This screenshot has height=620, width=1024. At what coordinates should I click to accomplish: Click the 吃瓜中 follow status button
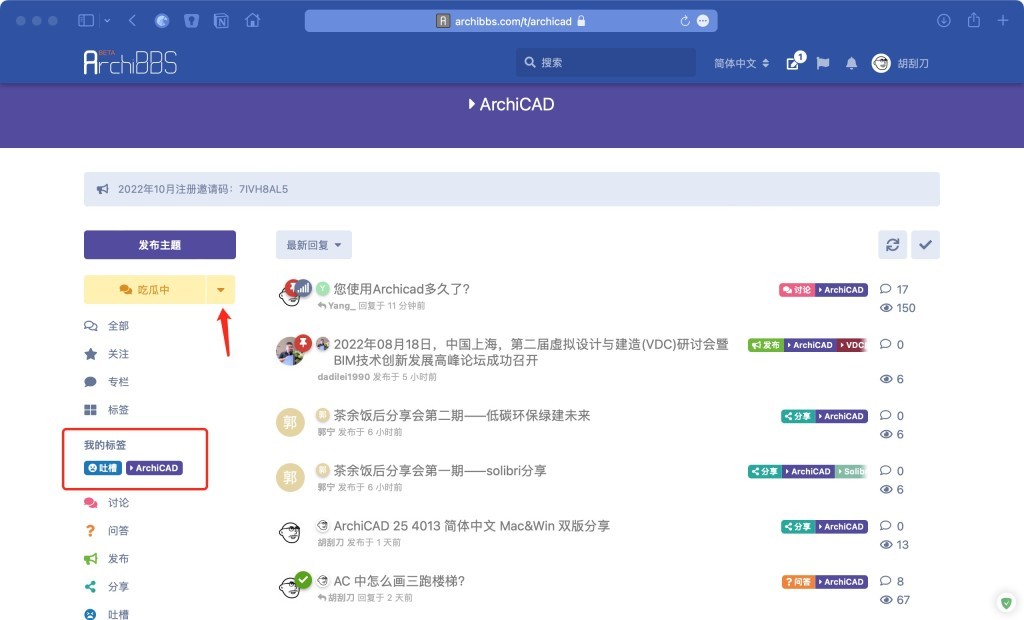point(145,289)
